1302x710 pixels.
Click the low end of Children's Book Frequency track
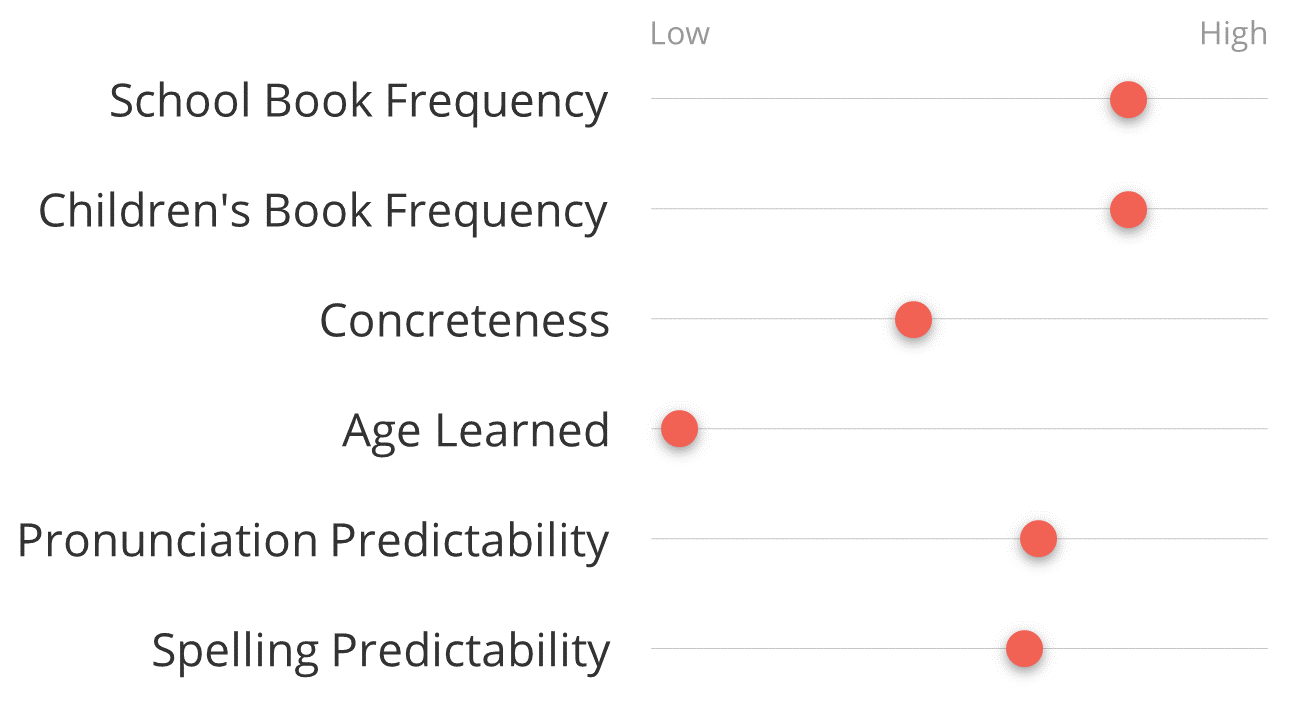tap(656, 209)
